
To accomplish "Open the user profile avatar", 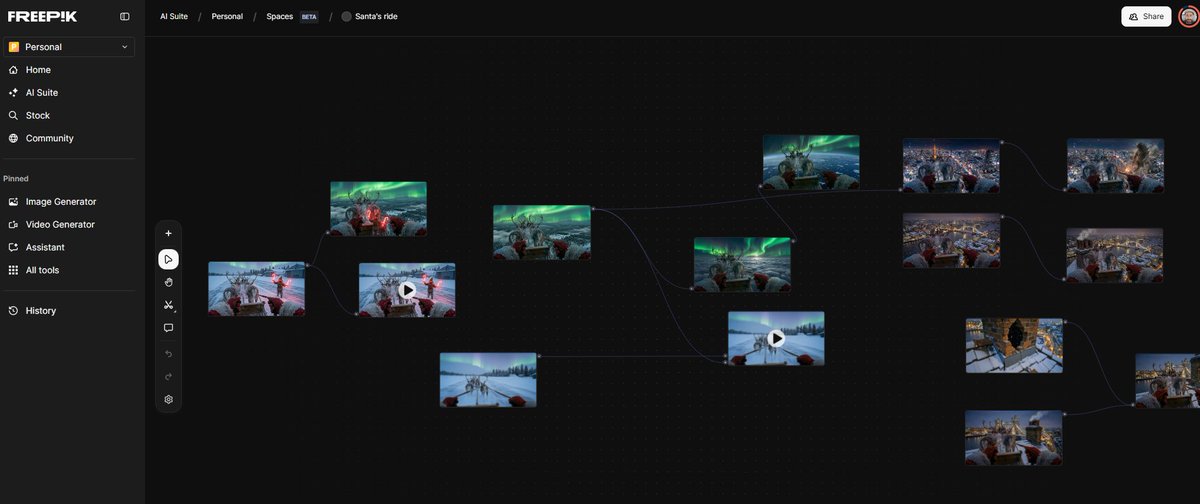I will click(1188, 16).
